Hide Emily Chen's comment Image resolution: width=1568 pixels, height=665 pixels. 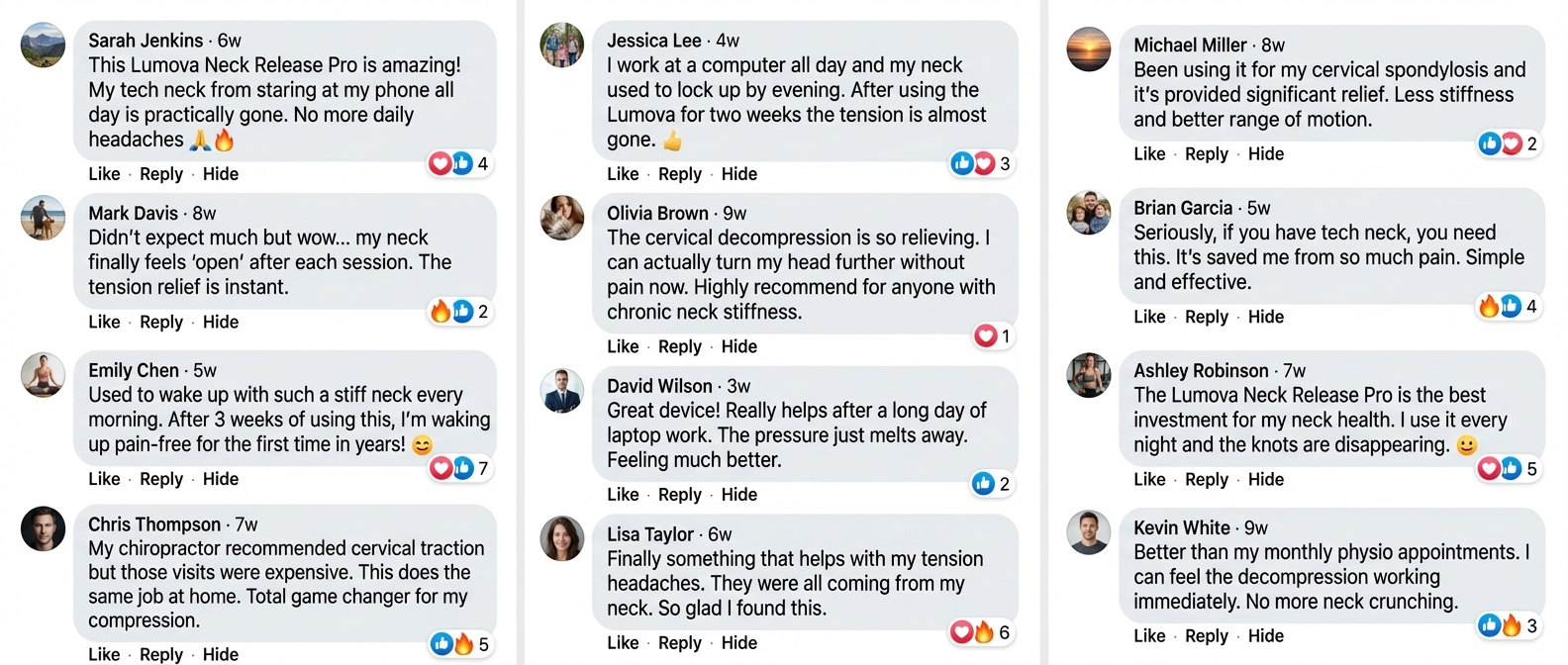point(221,479)
